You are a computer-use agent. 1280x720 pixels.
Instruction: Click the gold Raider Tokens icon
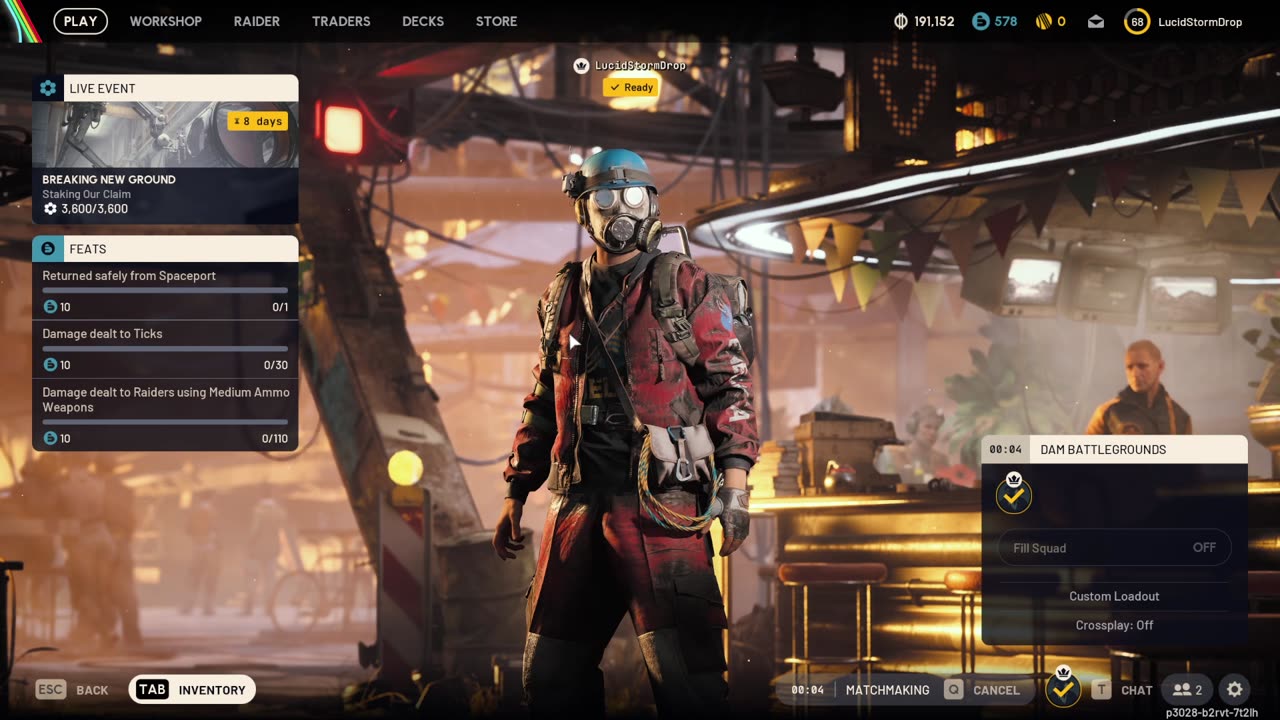[1043, 21]
